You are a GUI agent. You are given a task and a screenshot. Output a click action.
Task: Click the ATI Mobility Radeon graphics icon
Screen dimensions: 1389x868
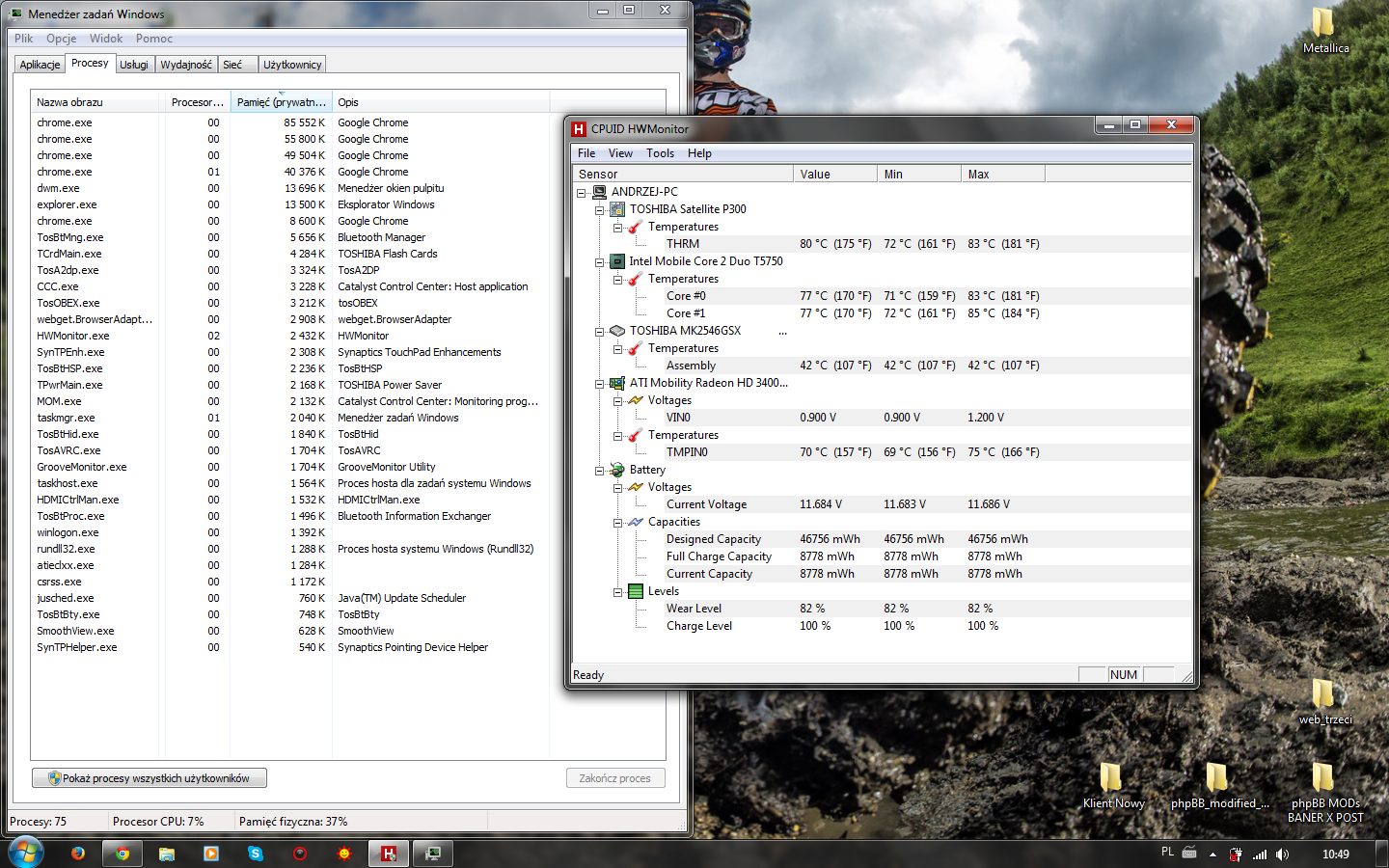pos(618,383)
